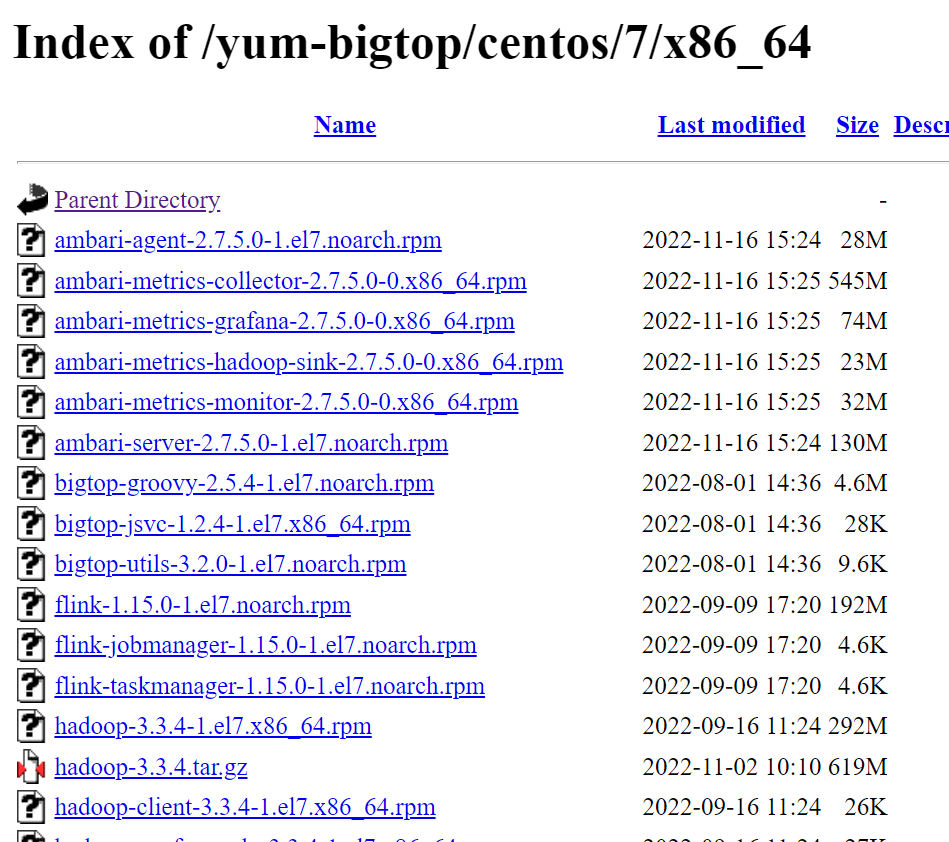Download flink-1.15.0-1.el7.noarch.rpm
The height and width of the screenshot is (842, 949).
(x=203, y=605)
